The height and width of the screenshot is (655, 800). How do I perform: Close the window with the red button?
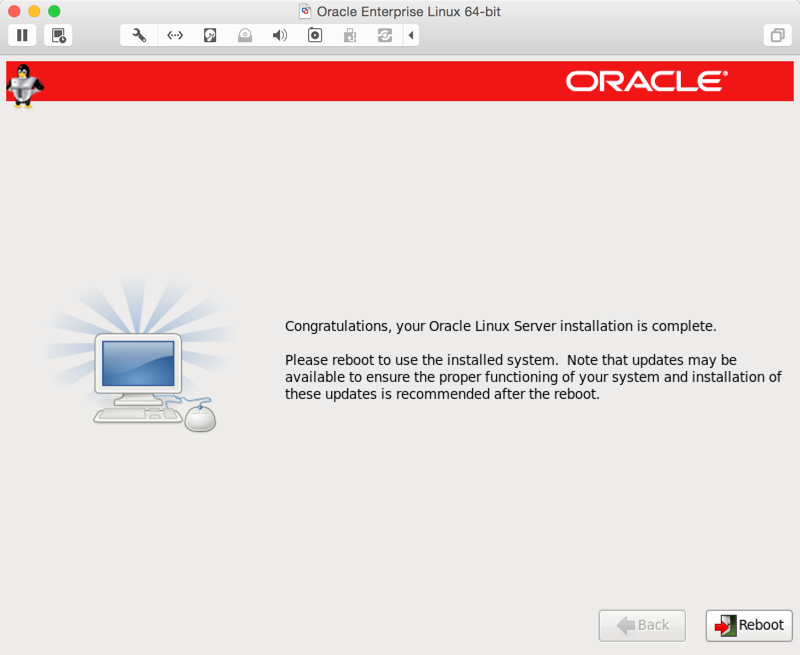coord(14,11)
